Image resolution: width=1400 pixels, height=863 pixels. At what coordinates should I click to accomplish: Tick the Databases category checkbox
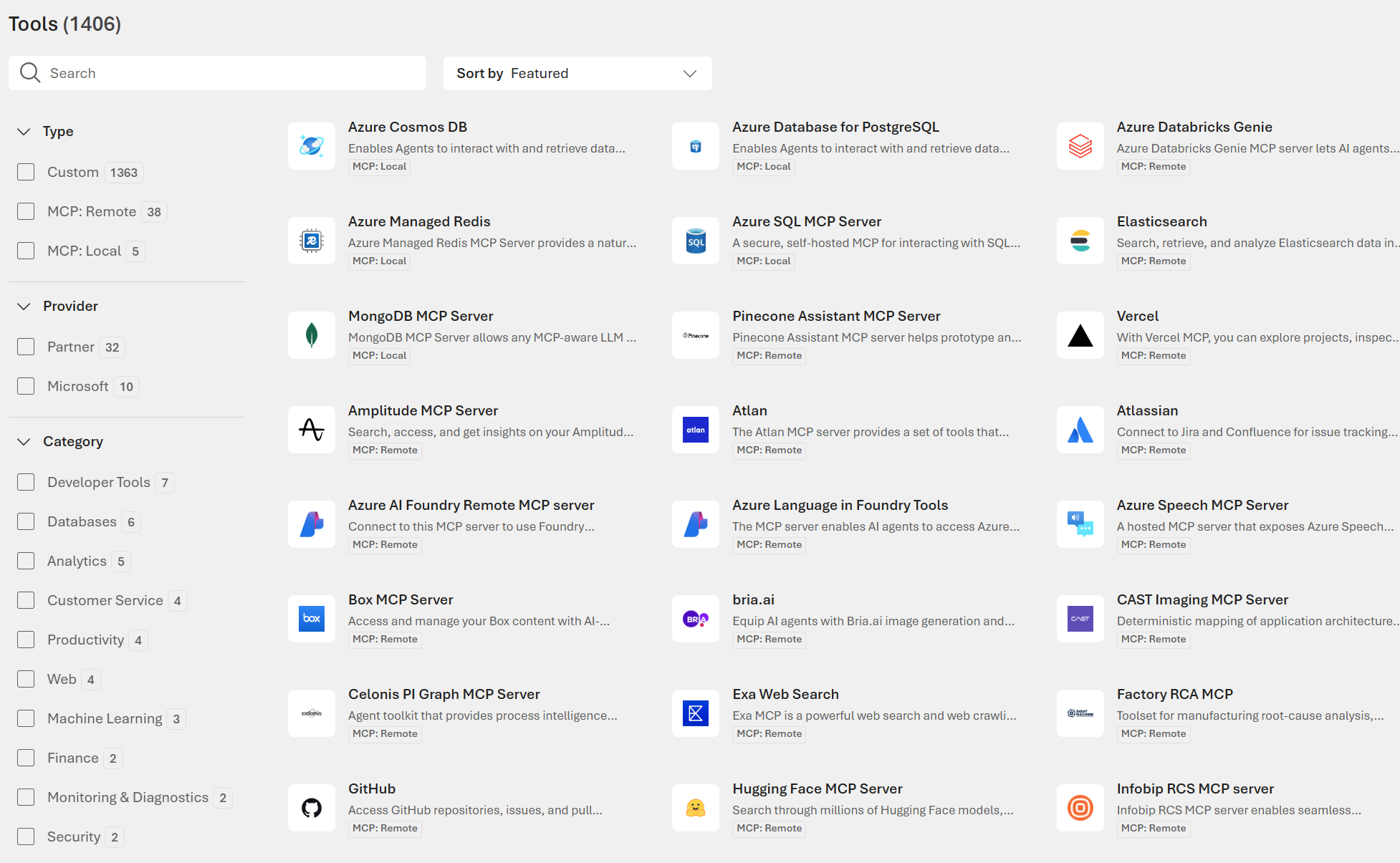click(26, 521)
